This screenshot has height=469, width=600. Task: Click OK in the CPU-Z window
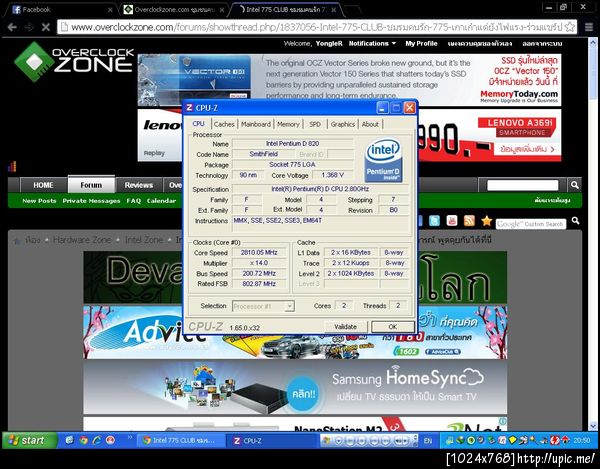[x=393, y=327]
